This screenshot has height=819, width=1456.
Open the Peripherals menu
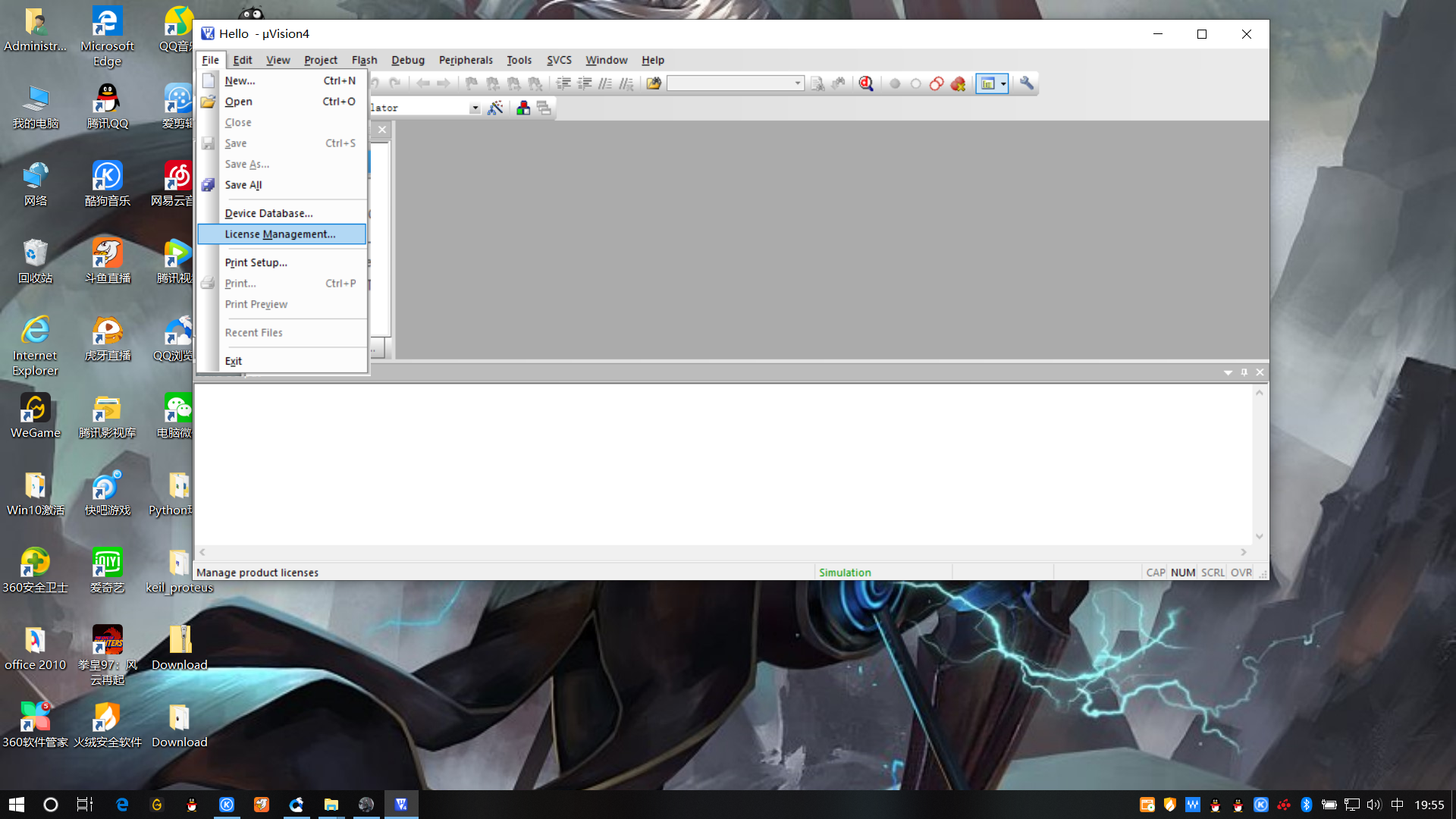click(x=465, y=60)
